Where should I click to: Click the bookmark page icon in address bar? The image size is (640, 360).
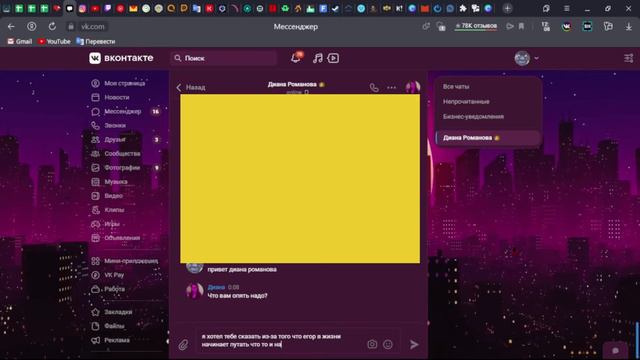pos(521,26)
